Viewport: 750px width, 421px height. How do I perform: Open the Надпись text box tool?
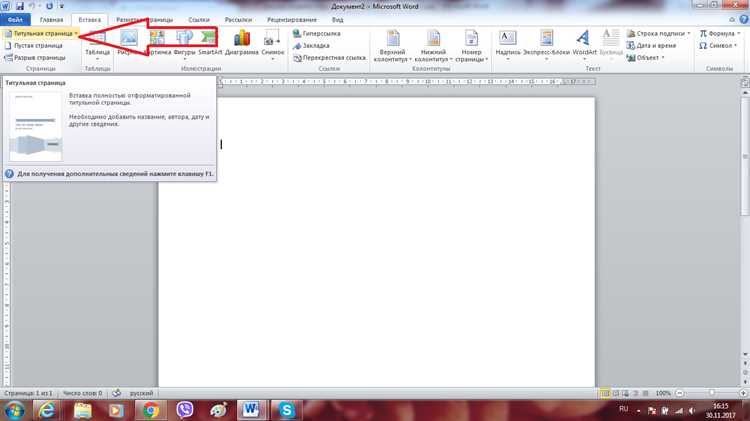pyautogui.click(x=507, y=43)
